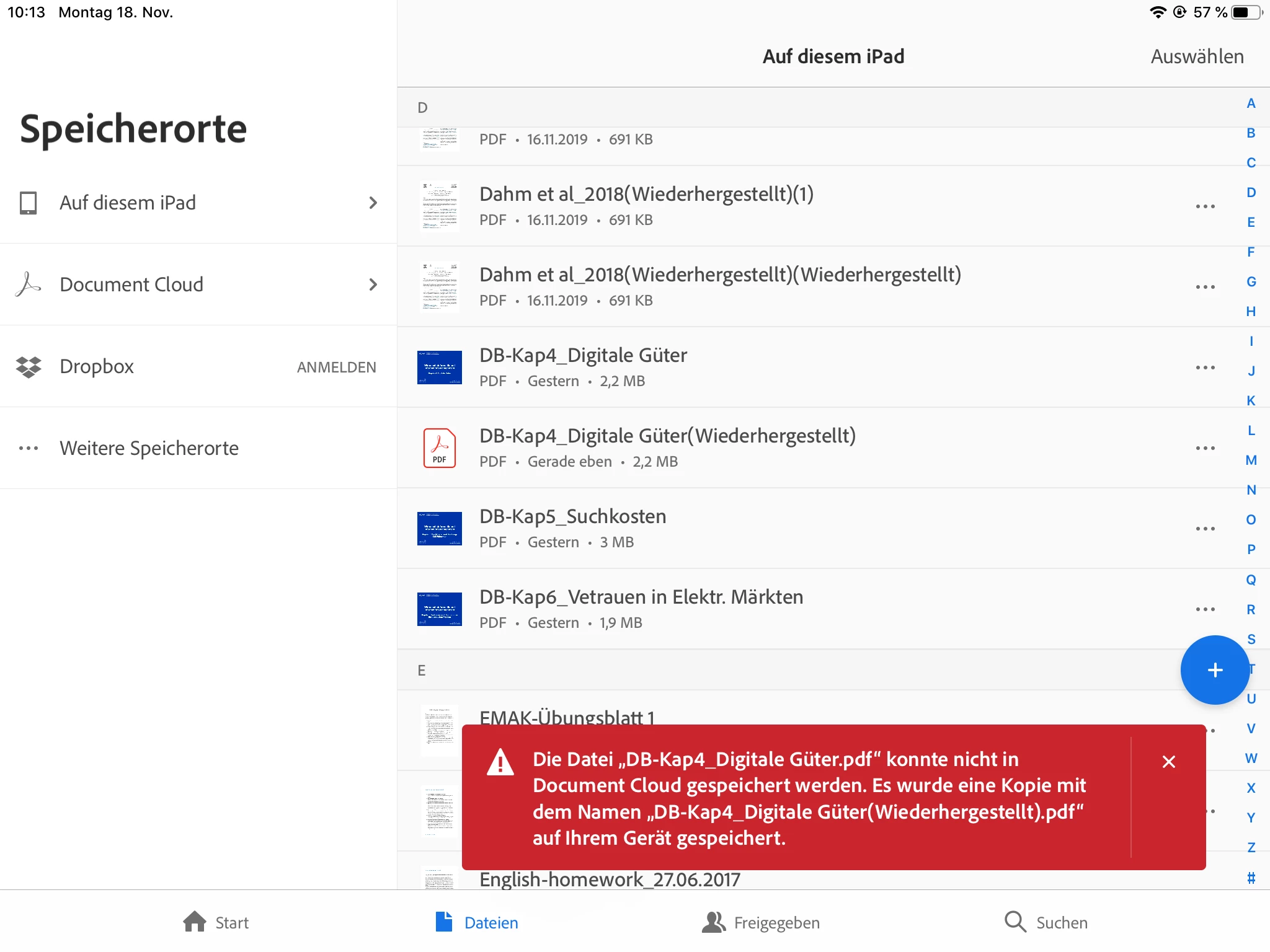Switch to the Start tab
This screenshot has height=952, width=1270.
(216, 922)
